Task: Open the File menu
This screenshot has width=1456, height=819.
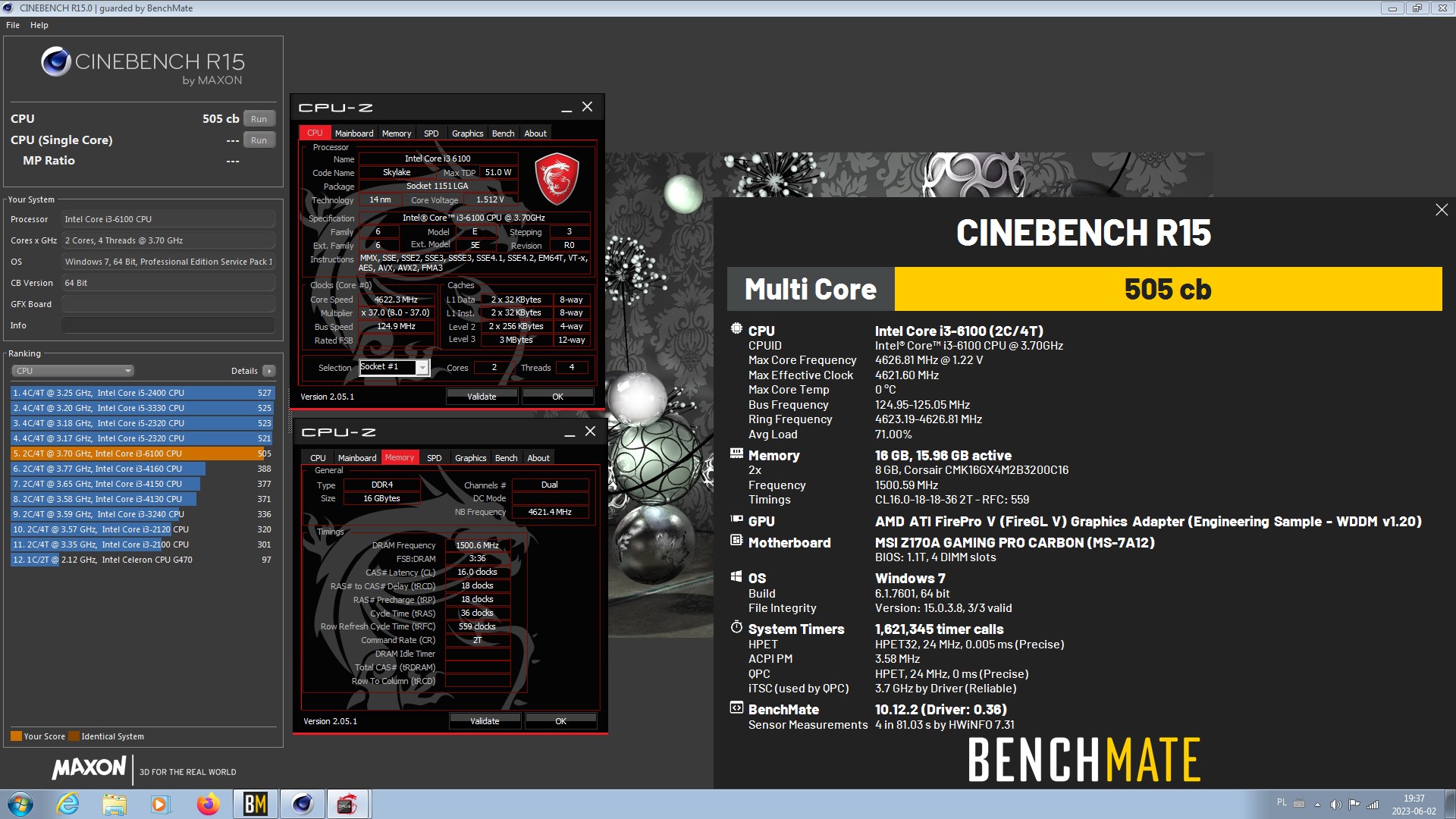Action: tap(13, 25)
